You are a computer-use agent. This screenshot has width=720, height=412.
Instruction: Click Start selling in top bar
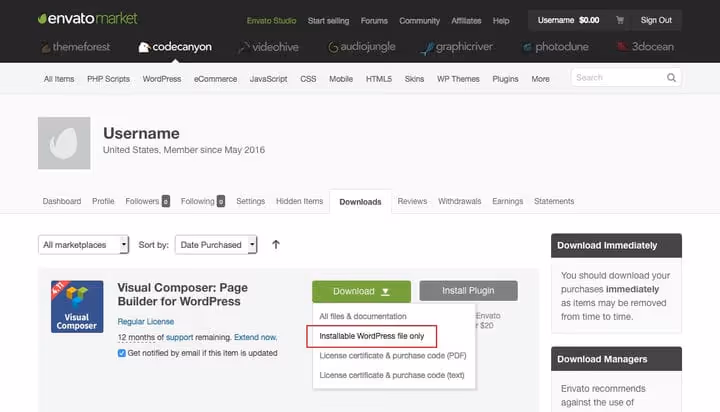(x=328, y=21)
